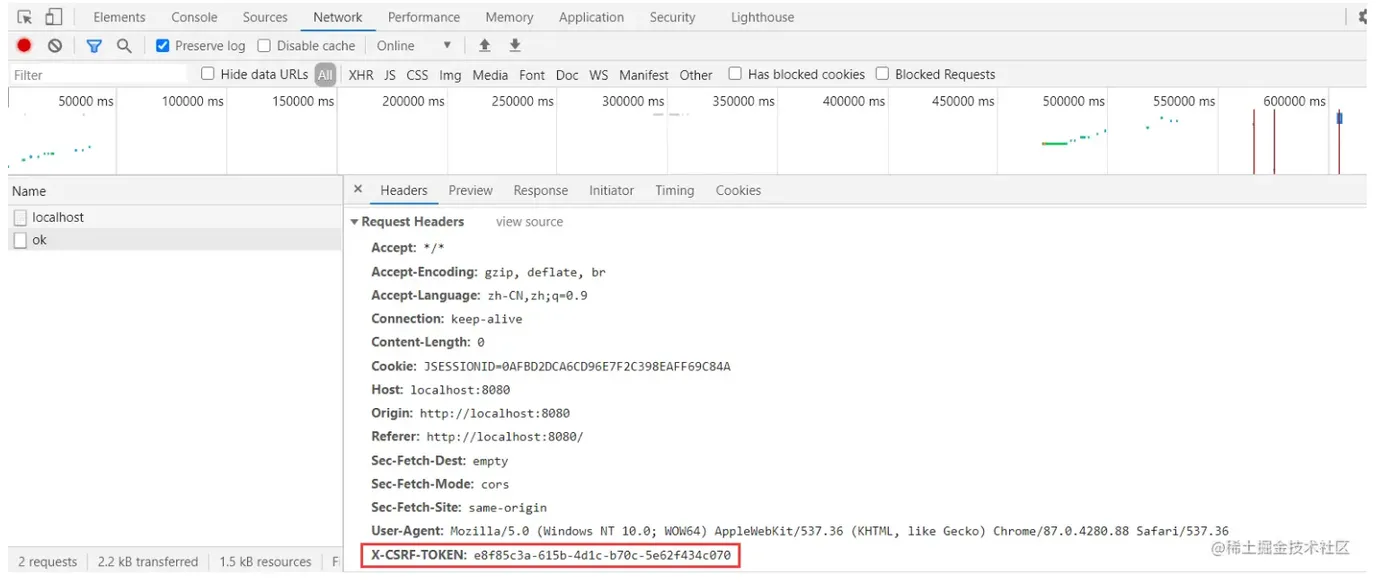Filter requests by XHR
The width and height of the screenshot is (1400, 584).
click(x=361, y=75)
